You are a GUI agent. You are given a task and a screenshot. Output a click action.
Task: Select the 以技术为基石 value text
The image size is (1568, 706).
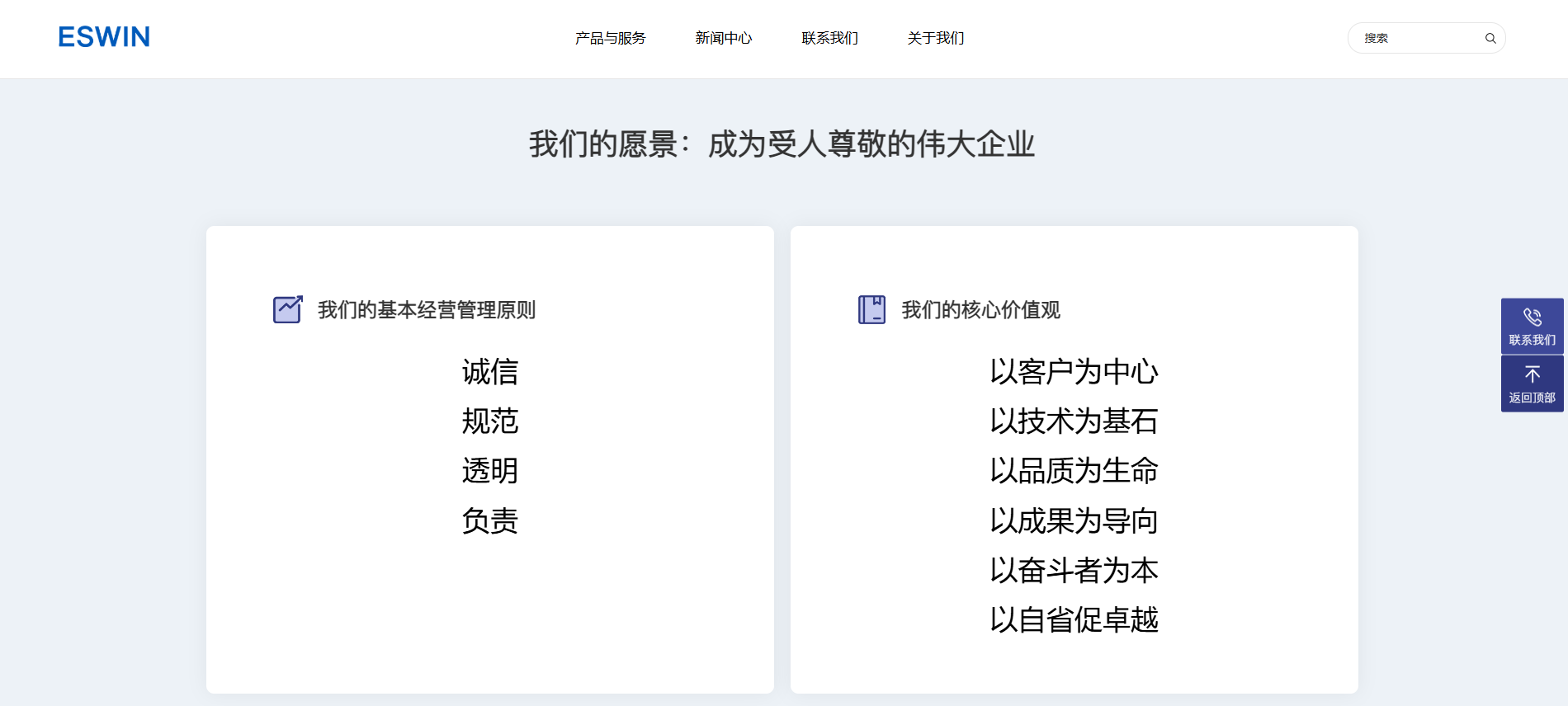pyautogui.click(x=1074, y=421)
